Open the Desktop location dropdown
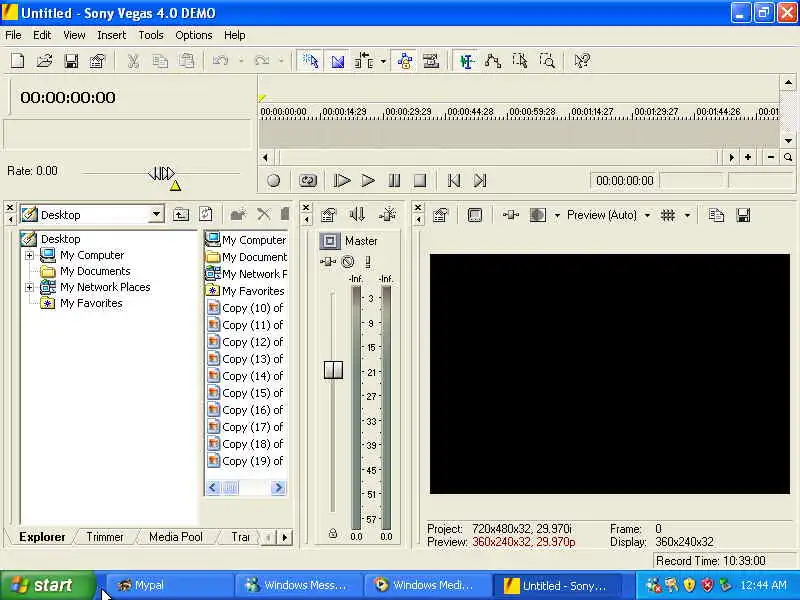This screenshot has height=600, width=800. pos(157,214)
